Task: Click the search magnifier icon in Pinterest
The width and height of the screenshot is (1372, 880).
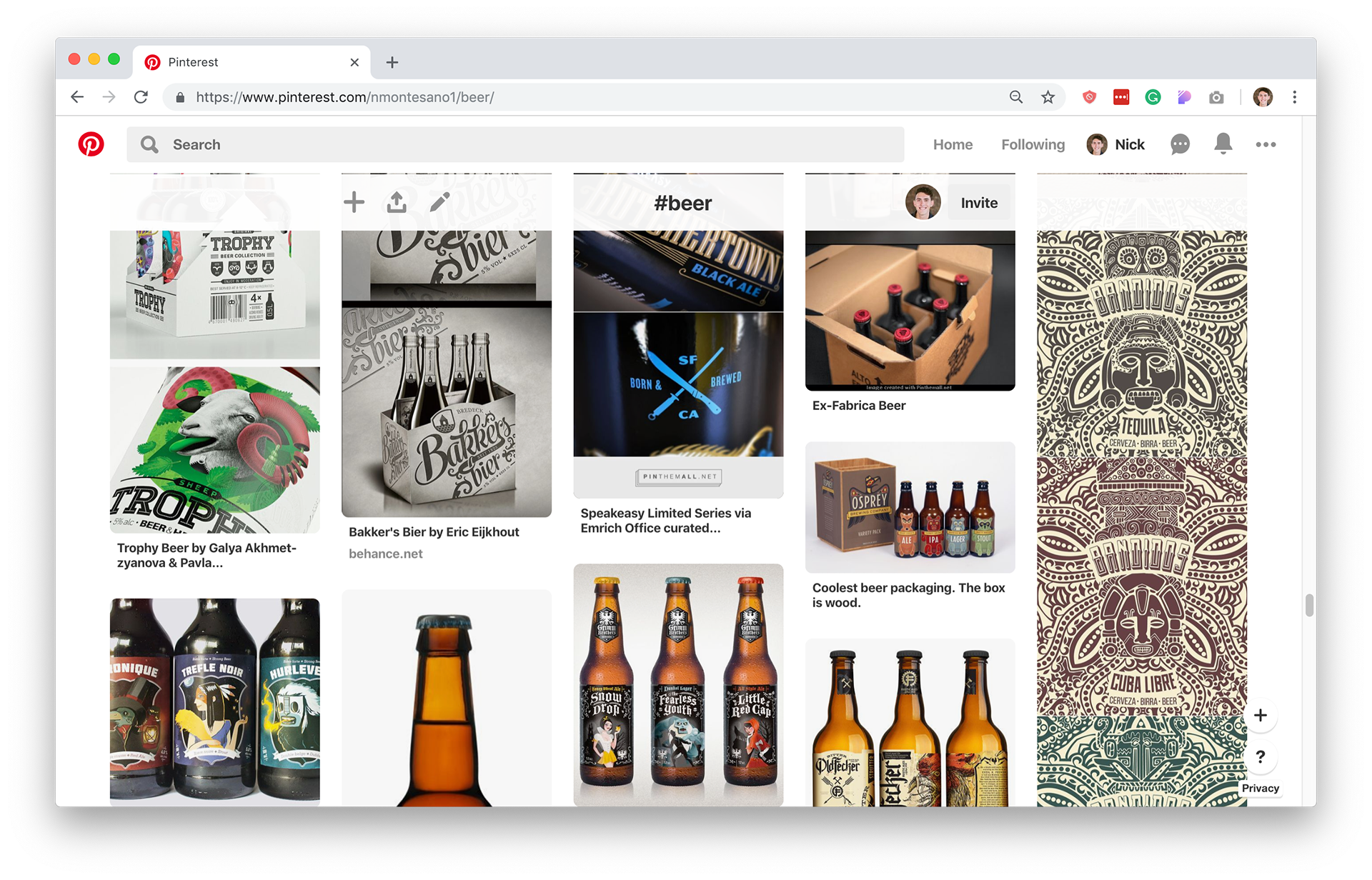Action: [x=149, y=144]
